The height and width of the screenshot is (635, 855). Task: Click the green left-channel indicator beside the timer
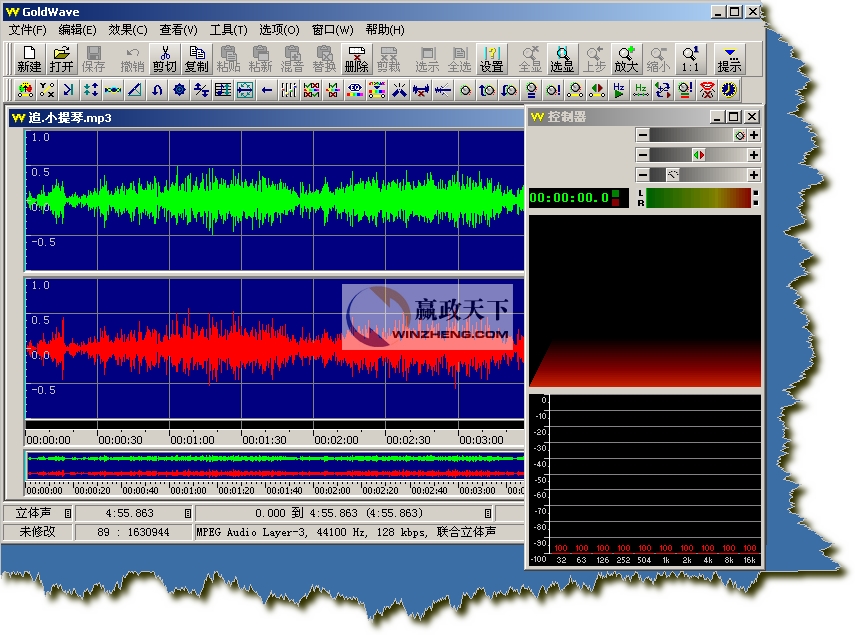616,193
